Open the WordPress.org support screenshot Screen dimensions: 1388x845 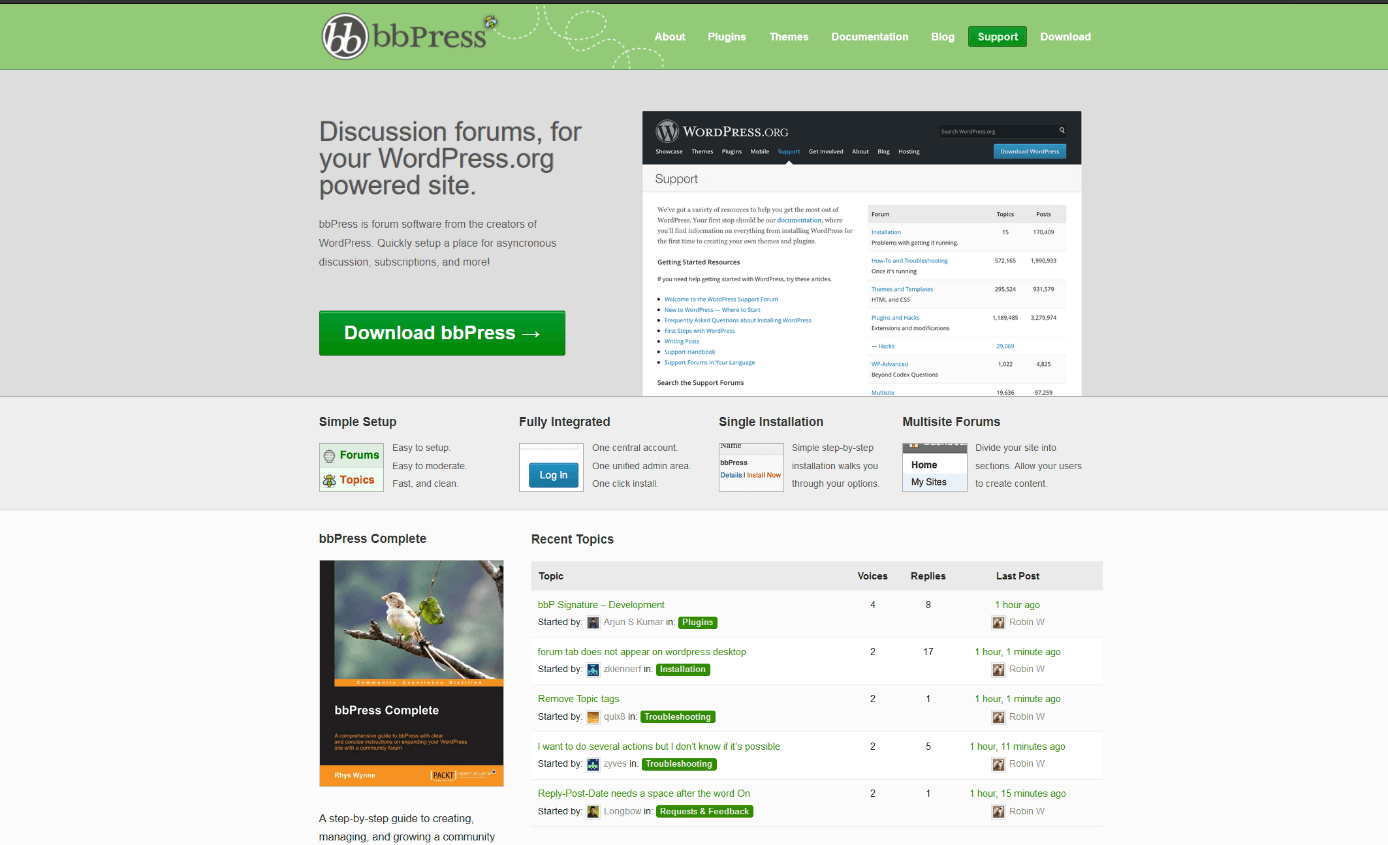(x=862, y=253)
